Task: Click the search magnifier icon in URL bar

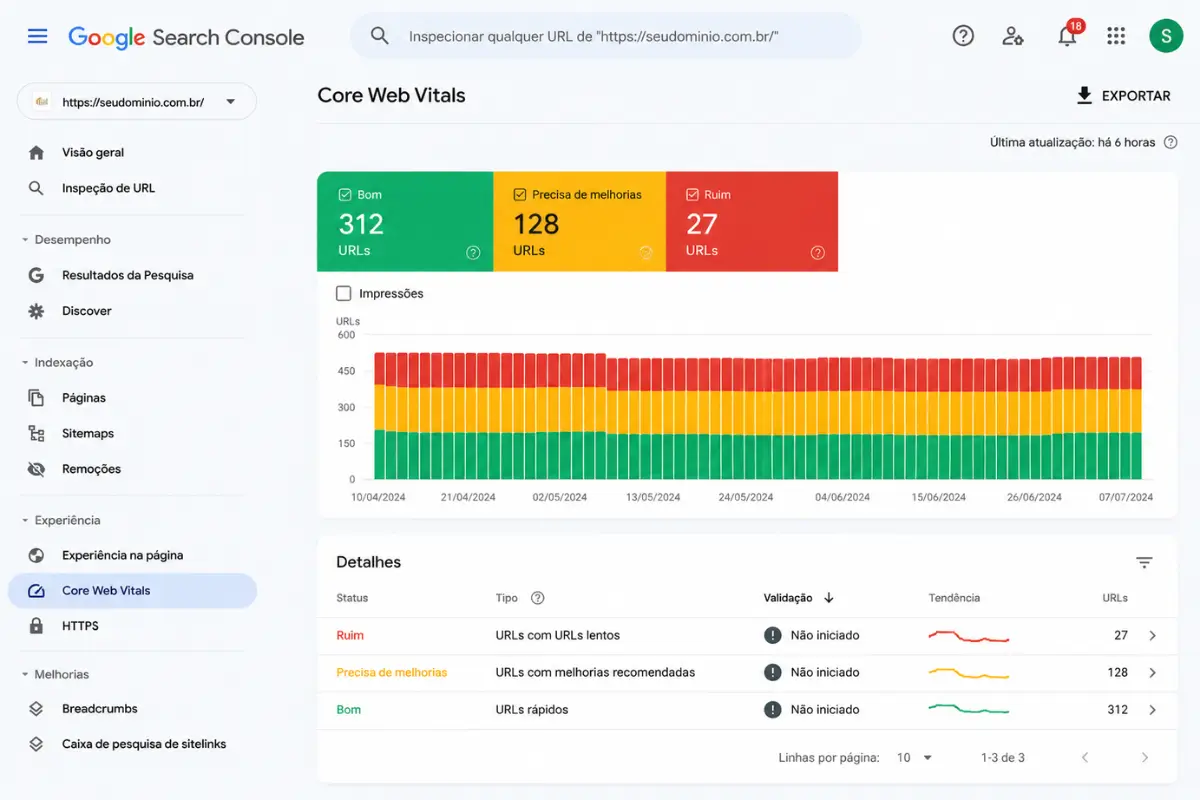Action: click(x=380, y=36)
